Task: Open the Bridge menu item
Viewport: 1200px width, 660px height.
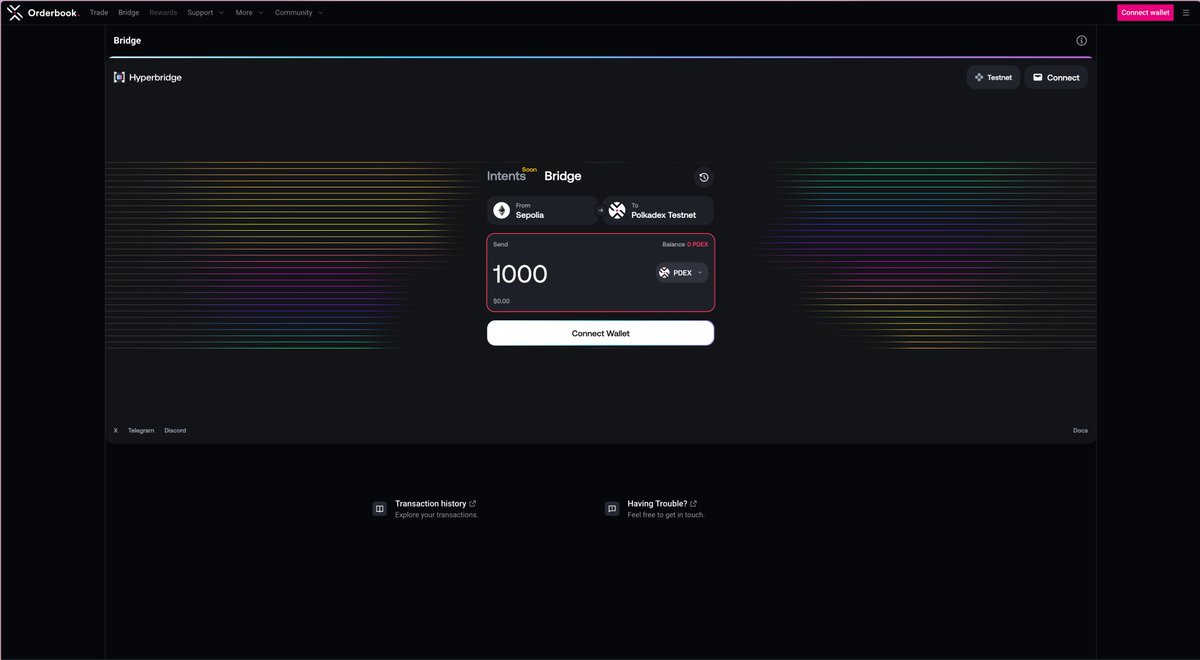Action: tap(128, 12)
